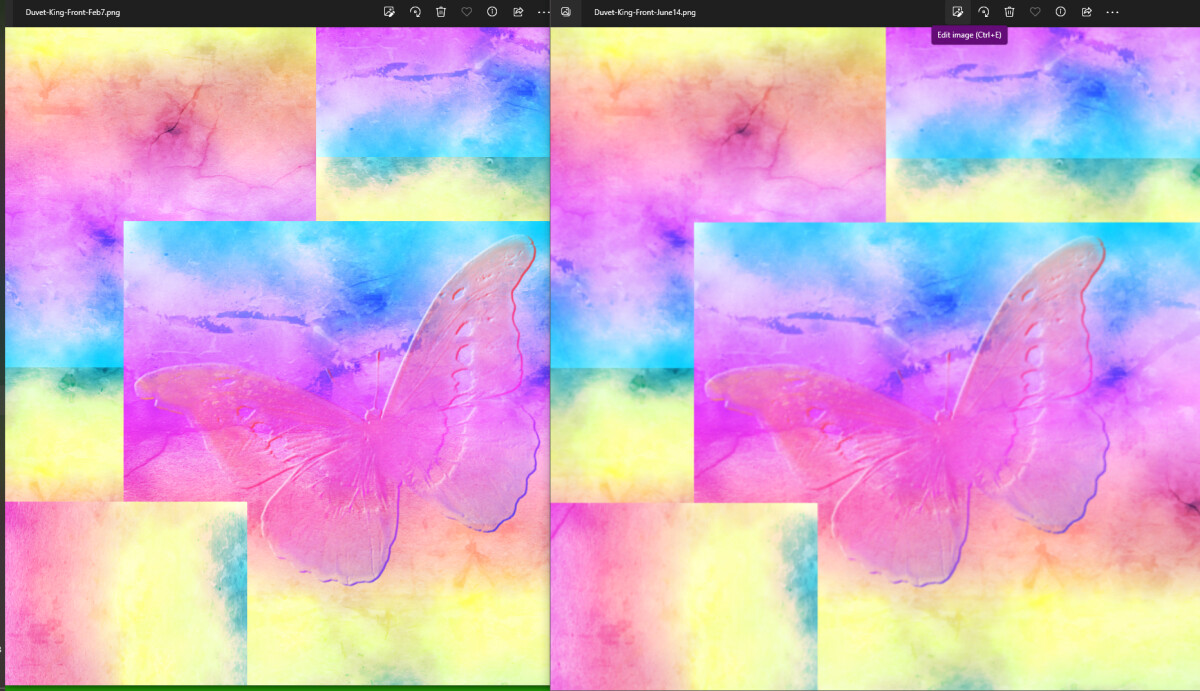The image size is (1200, 691).
Task: Rotate the Feb7 image
Action: coord(415,12)
